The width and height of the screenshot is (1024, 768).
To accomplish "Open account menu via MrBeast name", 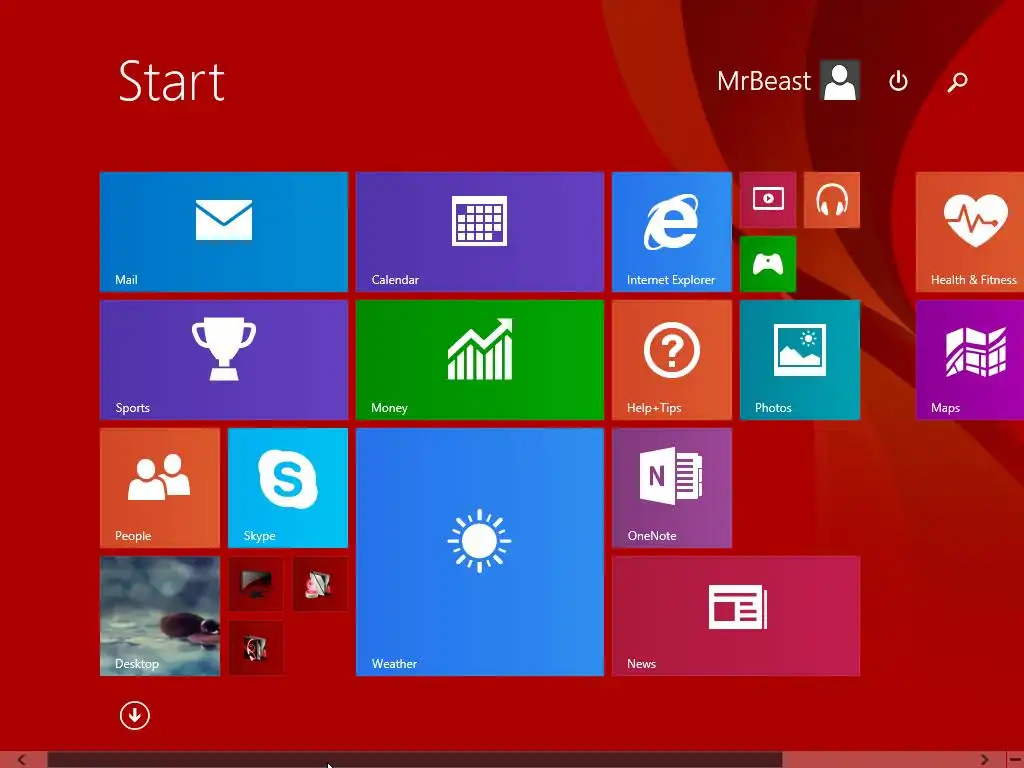I will 763,82.
